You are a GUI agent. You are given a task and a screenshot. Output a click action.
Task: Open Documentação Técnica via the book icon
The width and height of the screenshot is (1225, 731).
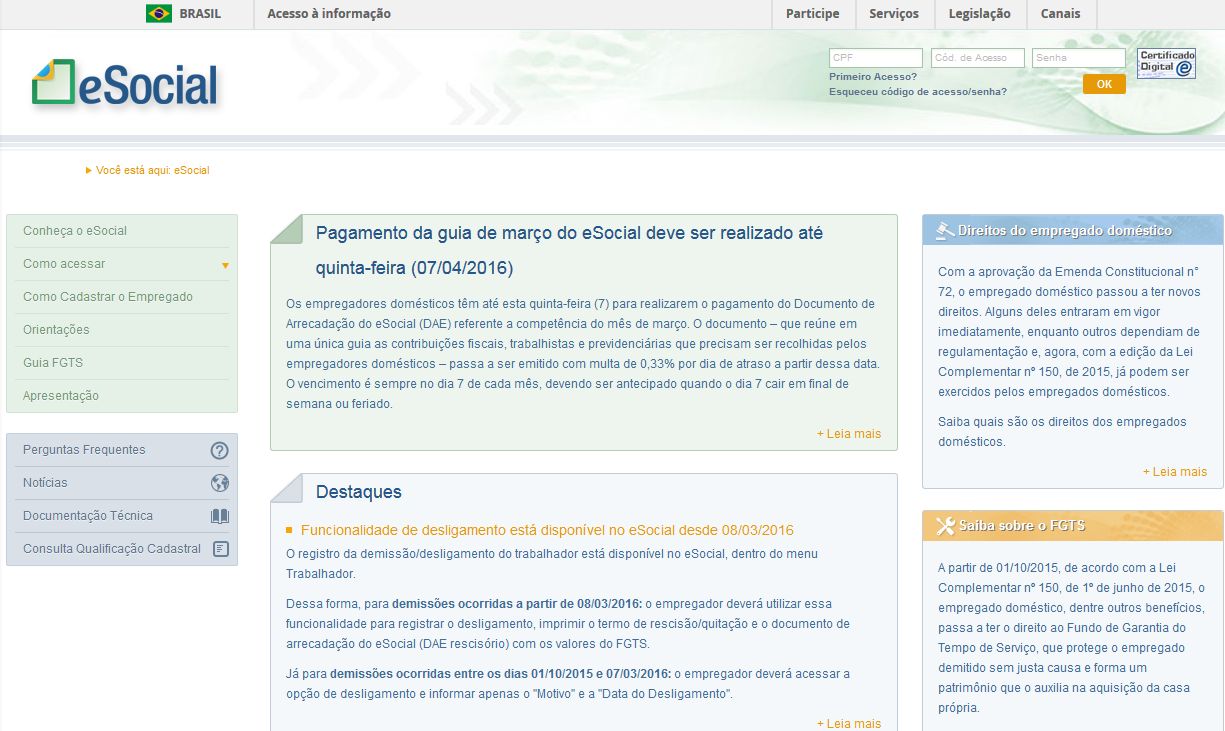coord(219,515)
